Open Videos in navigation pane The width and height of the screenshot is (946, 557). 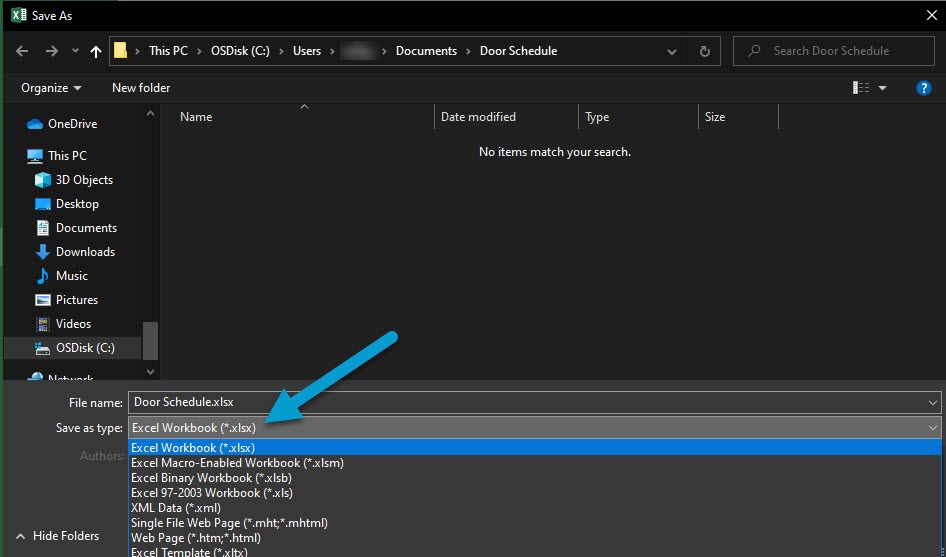pos(63,324)
